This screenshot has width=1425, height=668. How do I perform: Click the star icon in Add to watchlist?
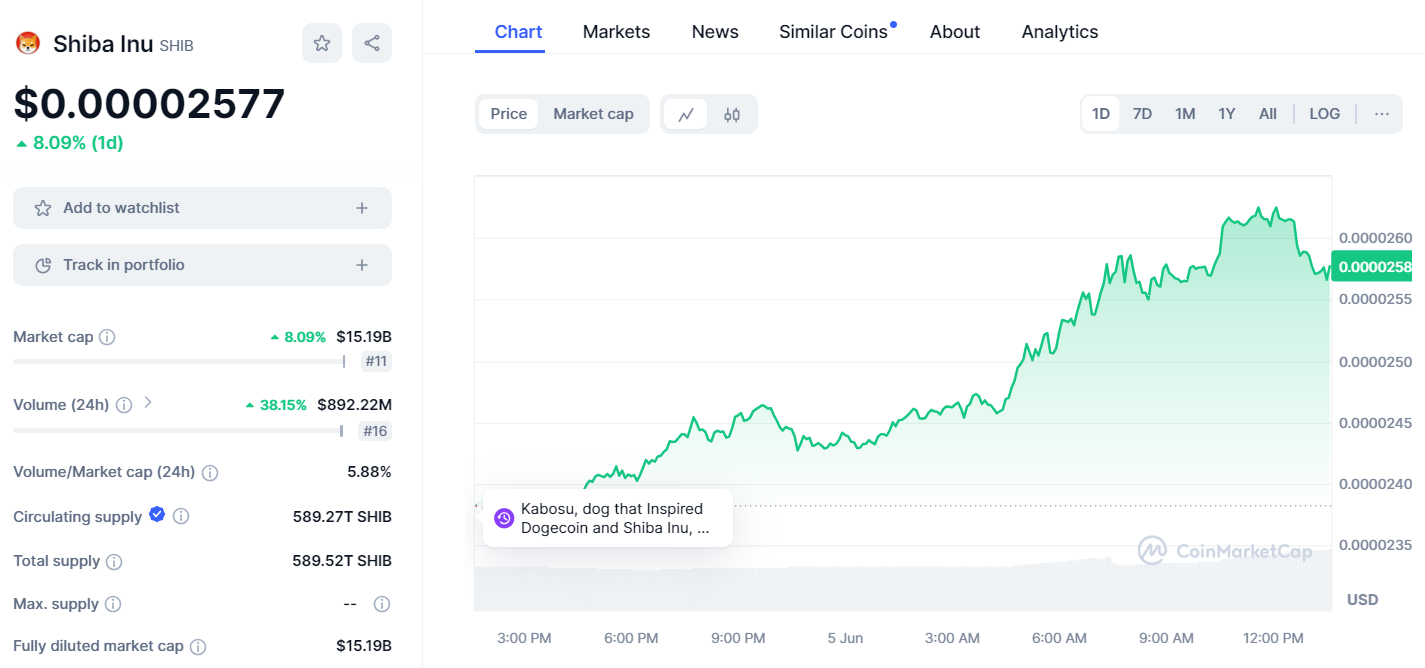tap(43, 208)
